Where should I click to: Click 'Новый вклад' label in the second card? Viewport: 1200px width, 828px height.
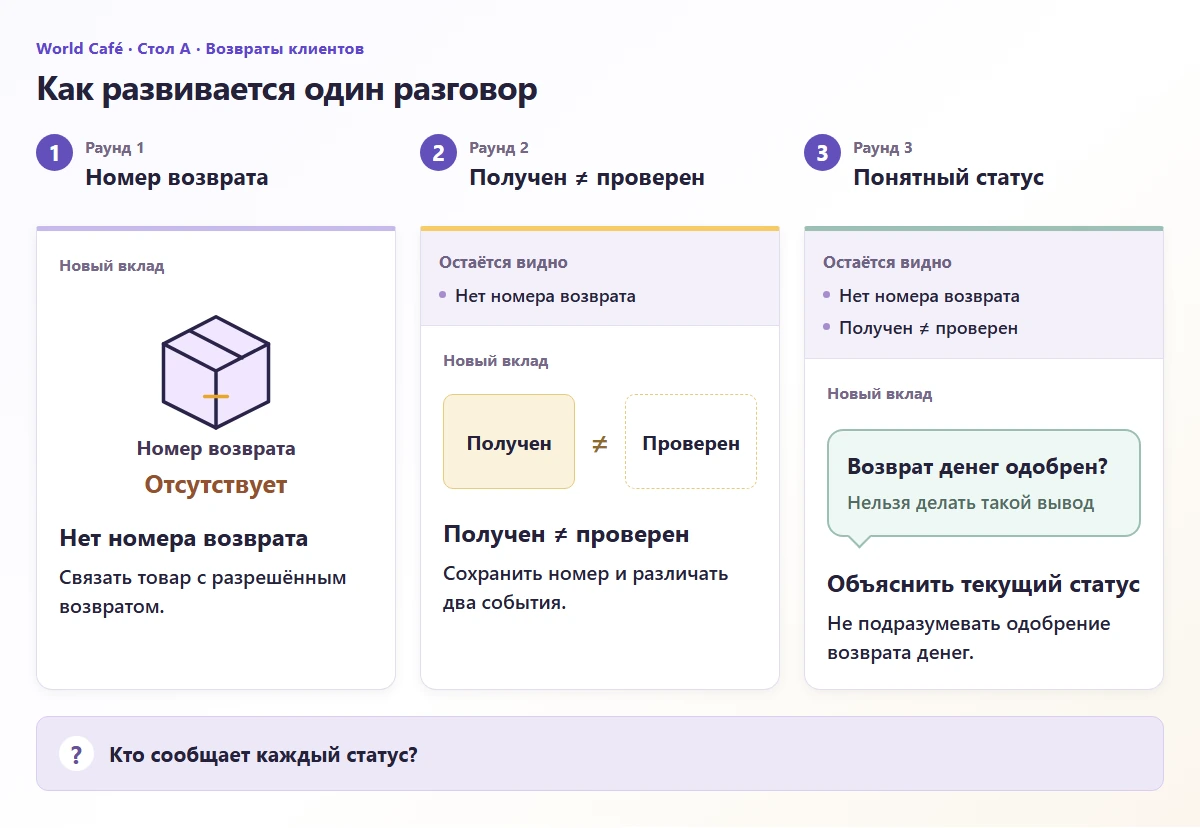[x=496, y=361]
